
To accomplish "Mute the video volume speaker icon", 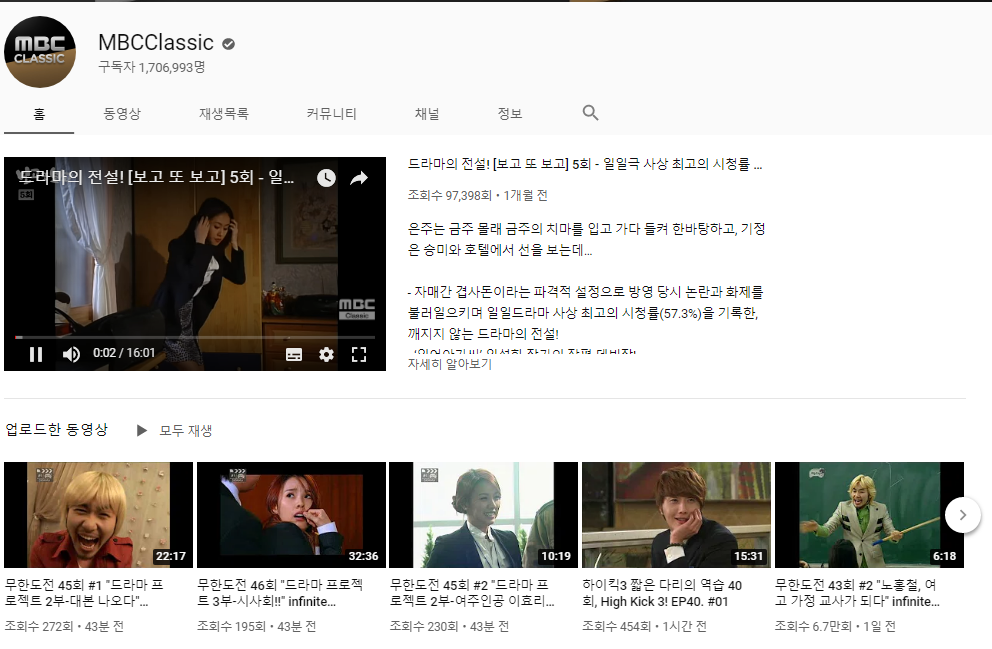I will point(71,354).
